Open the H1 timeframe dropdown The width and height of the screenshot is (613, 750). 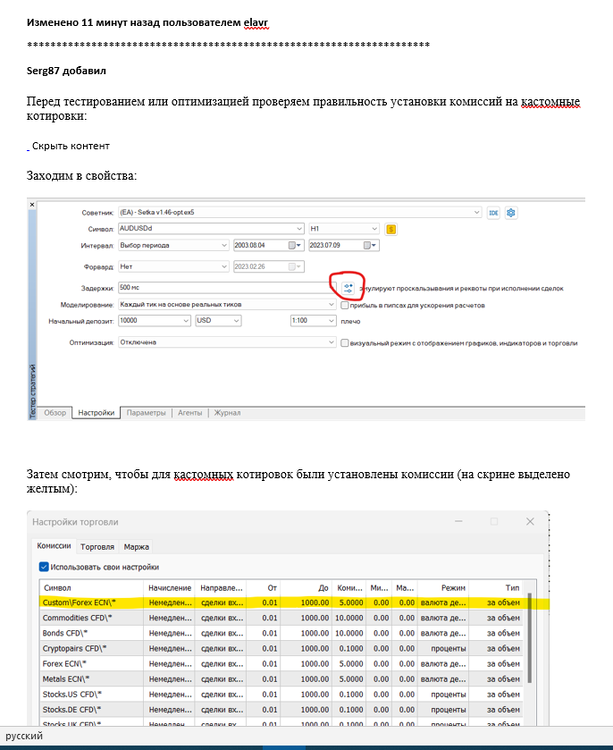point(374,229)
